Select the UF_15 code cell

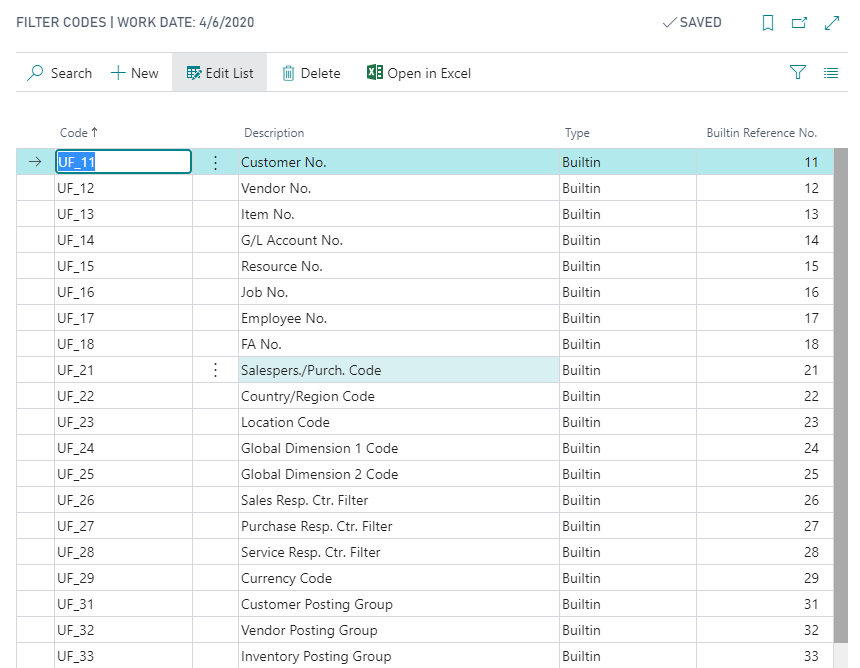[x=123, y=266]
